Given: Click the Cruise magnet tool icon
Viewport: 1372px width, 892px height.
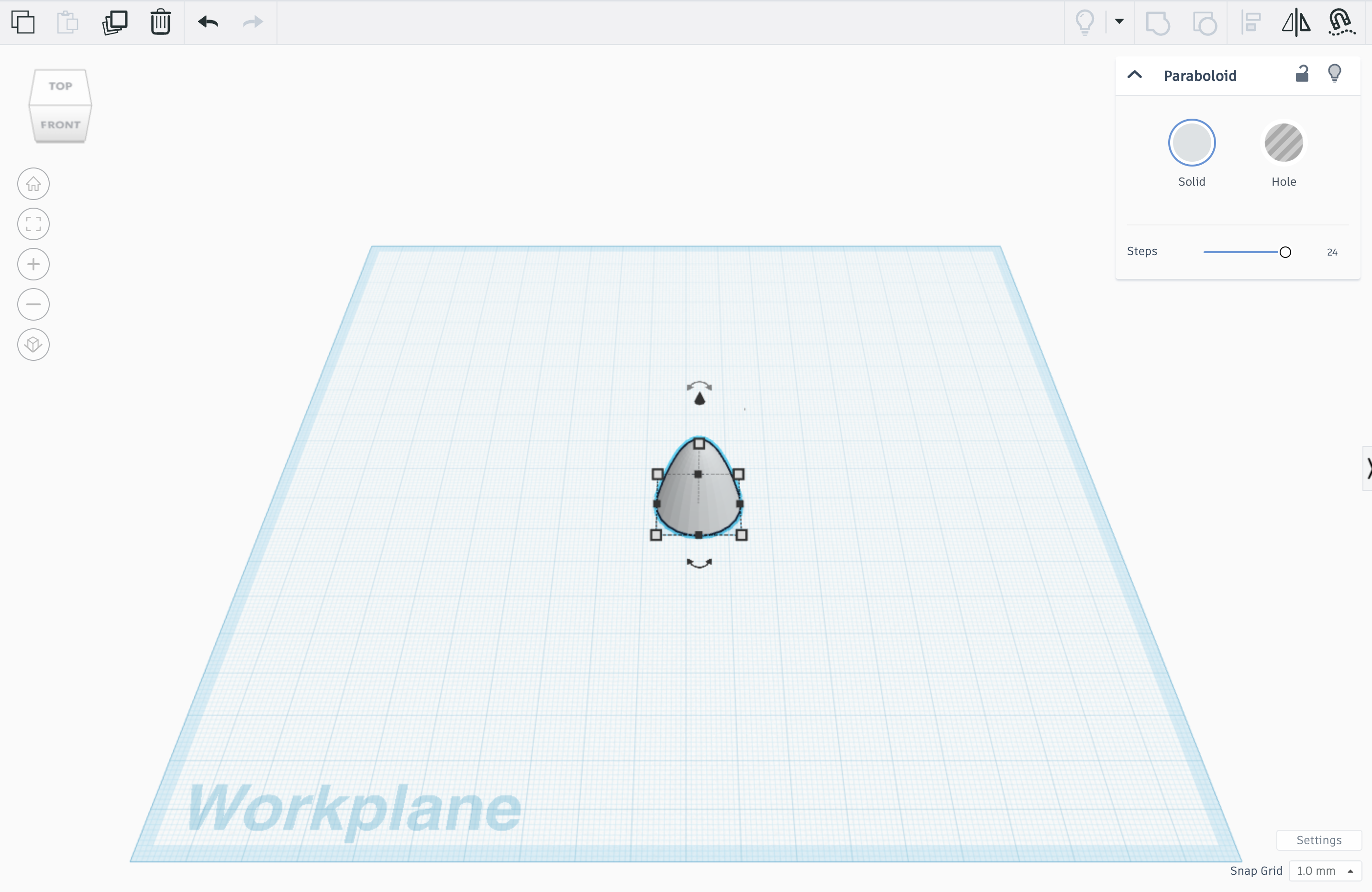Looking at the screenshot, I should pyautogui.click(x=1341, y=22).
